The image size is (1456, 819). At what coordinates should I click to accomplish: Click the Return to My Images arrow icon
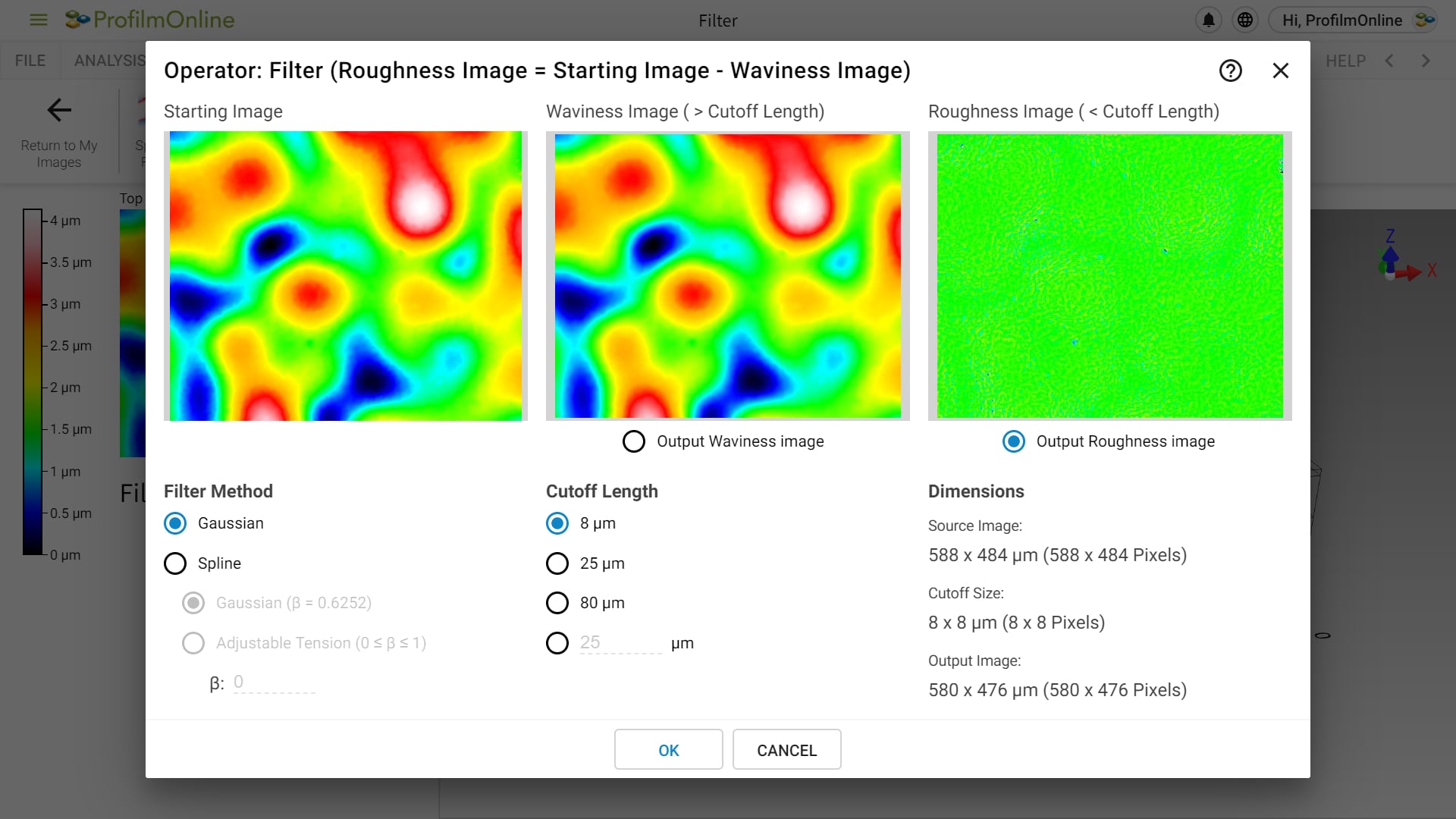[x=58, y=110]
